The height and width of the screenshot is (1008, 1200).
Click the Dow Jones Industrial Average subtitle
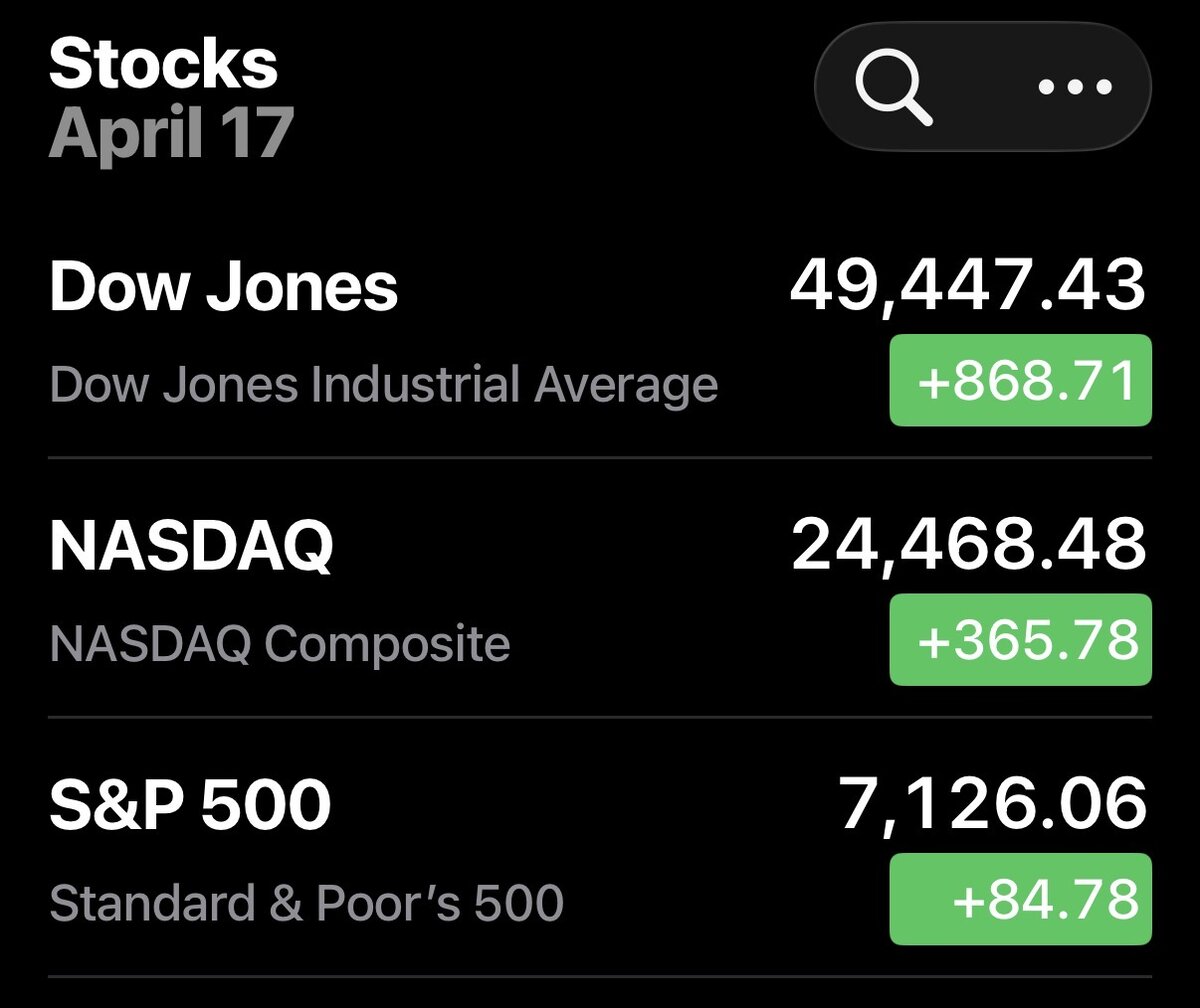[383, 385]
